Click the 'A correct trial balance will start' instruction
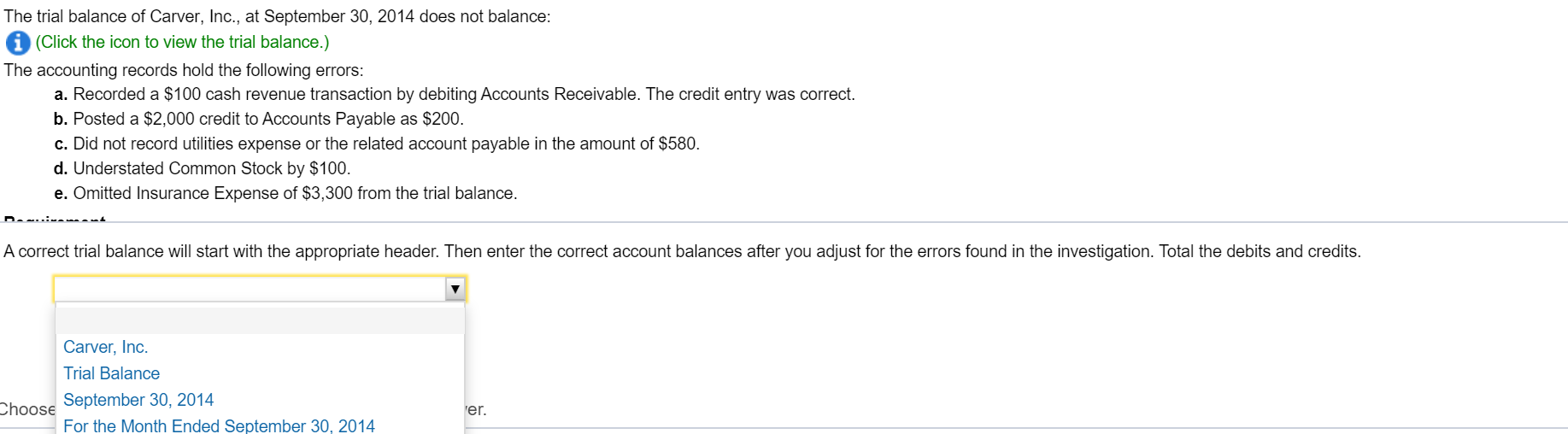The width and height of the screenshot is (1568, 434). 682,251
